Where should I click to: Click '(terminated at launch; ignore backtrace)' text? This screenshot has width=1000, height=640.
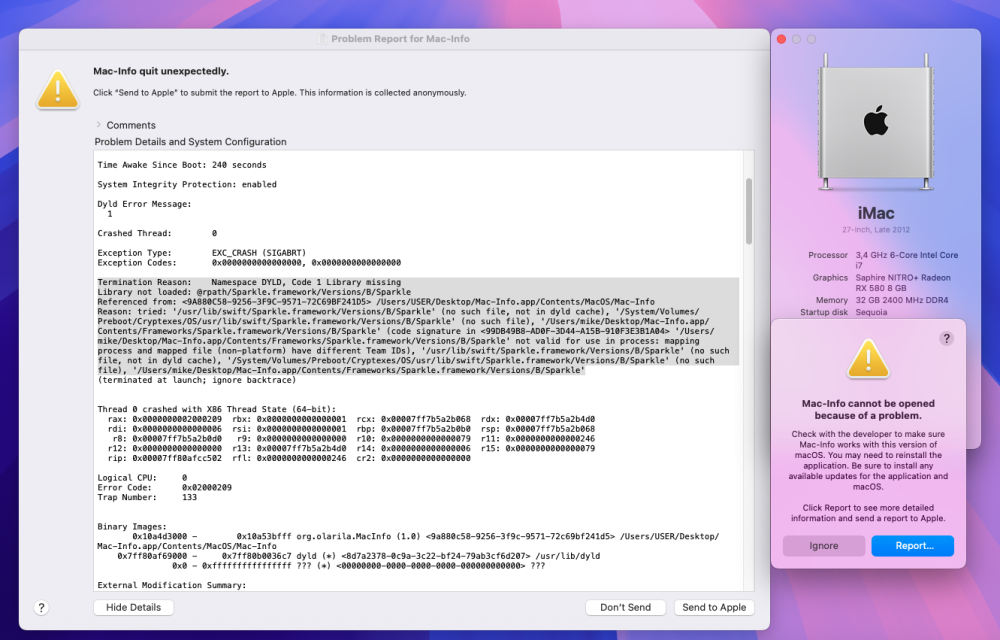pos(196,380)
